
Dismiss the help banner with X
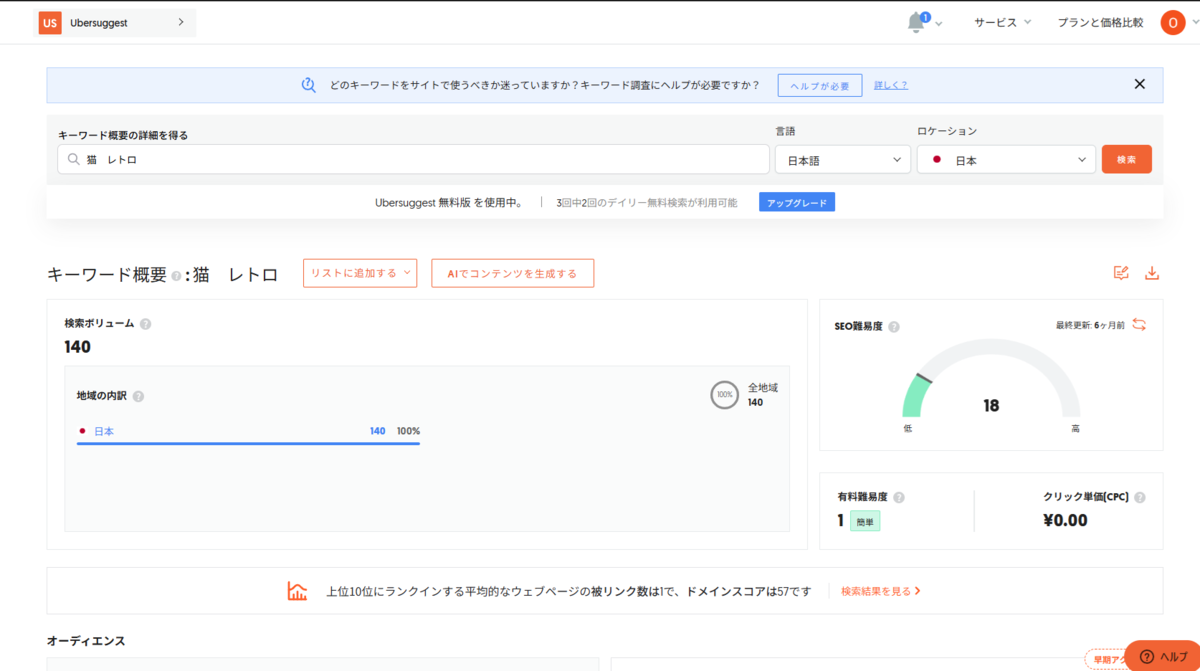(x=1139, y=85)
